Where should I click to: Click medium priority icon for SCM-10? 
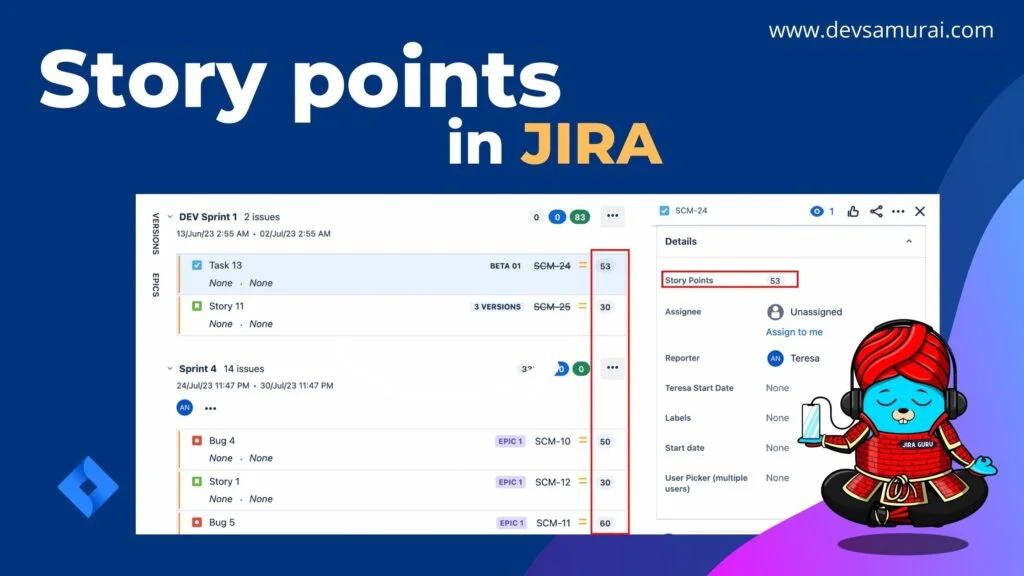(x=583, y=440)
